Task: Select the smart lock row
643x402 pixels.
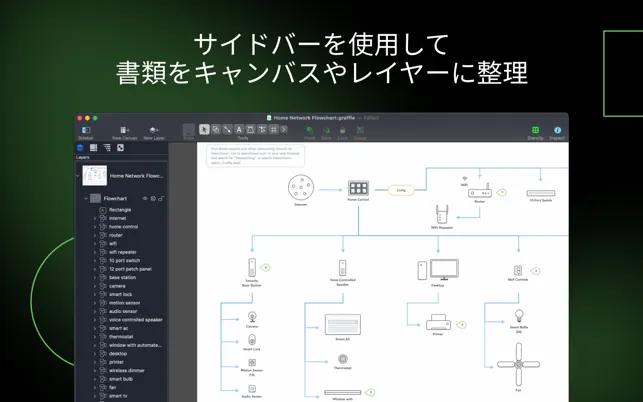Action: [121, 295]
